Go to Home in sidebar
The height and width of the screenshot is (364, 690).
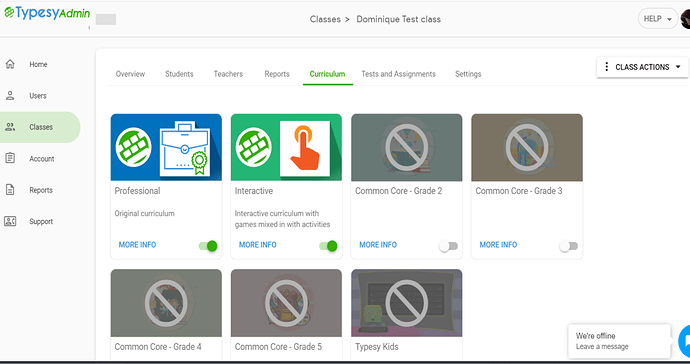point(38,64)
